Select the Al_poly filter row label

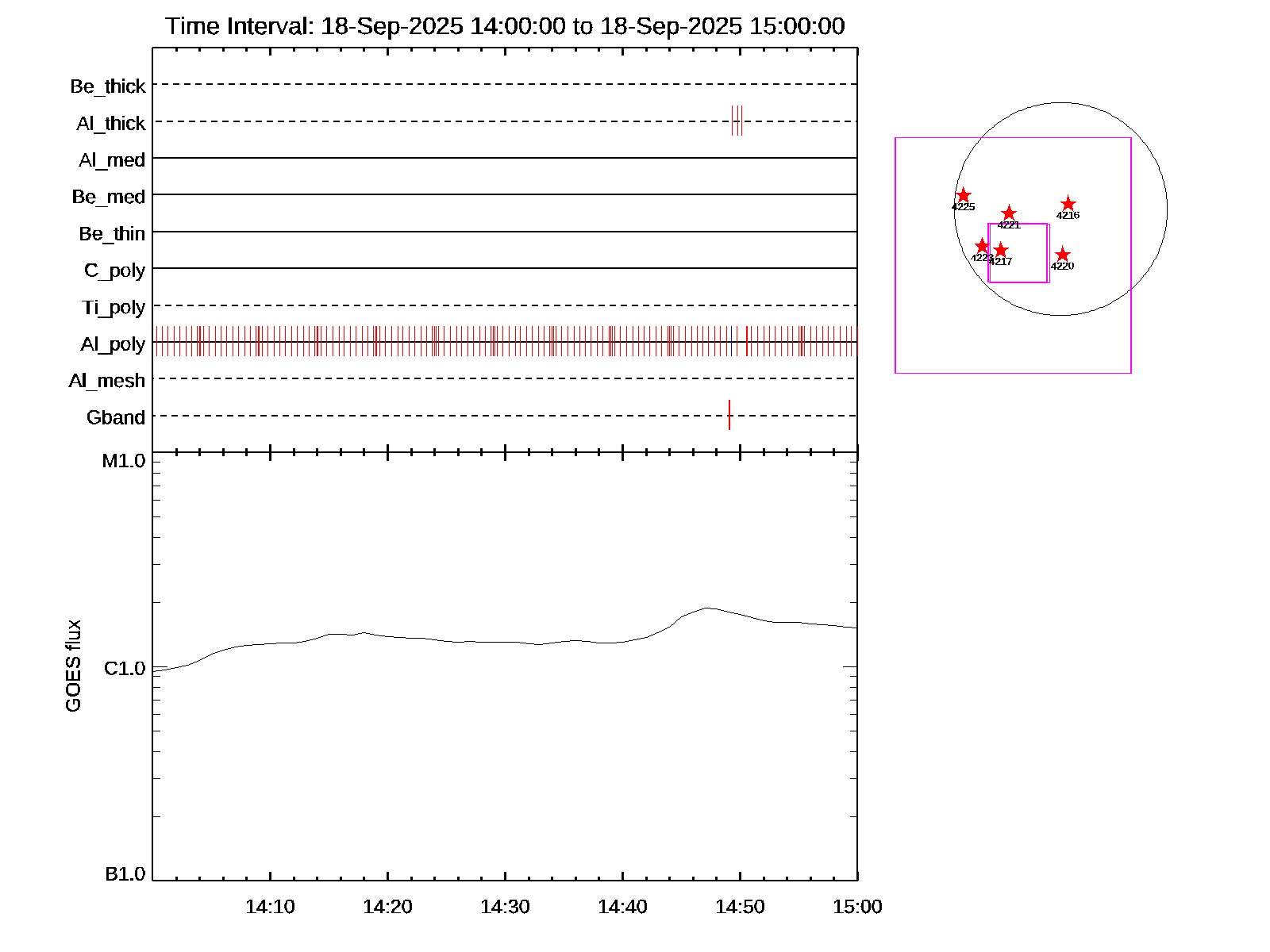tap(113, 344)
